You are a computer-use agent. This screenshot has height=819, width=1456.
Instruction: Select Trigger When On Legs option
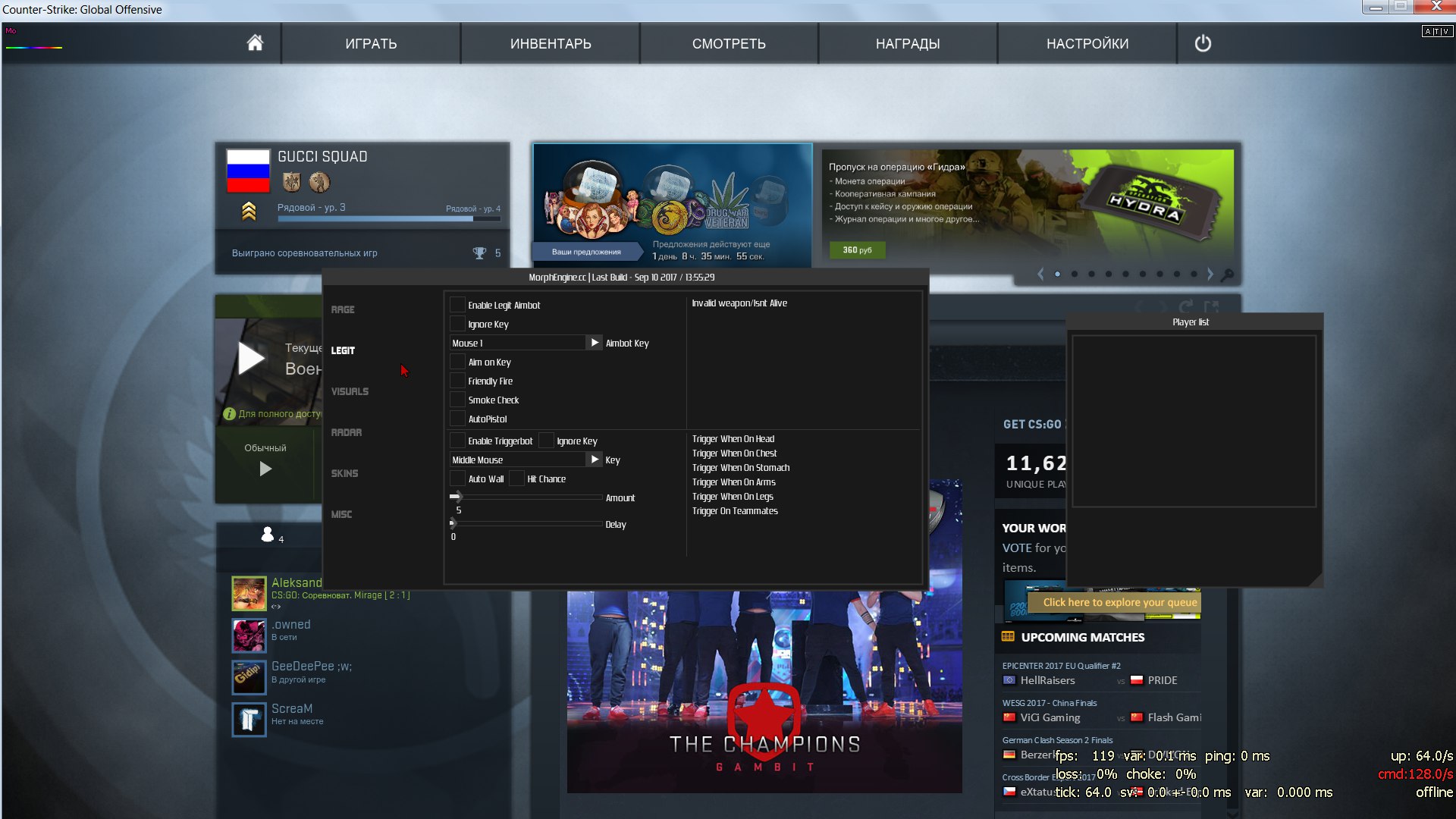click(x=733, y=497)
